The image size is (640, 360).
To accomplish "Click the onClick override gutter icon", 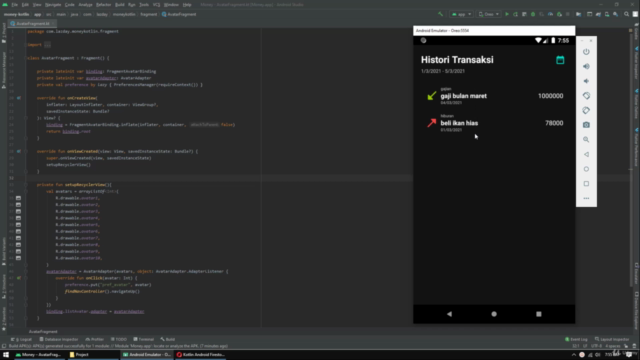I will tap(18, 278).
